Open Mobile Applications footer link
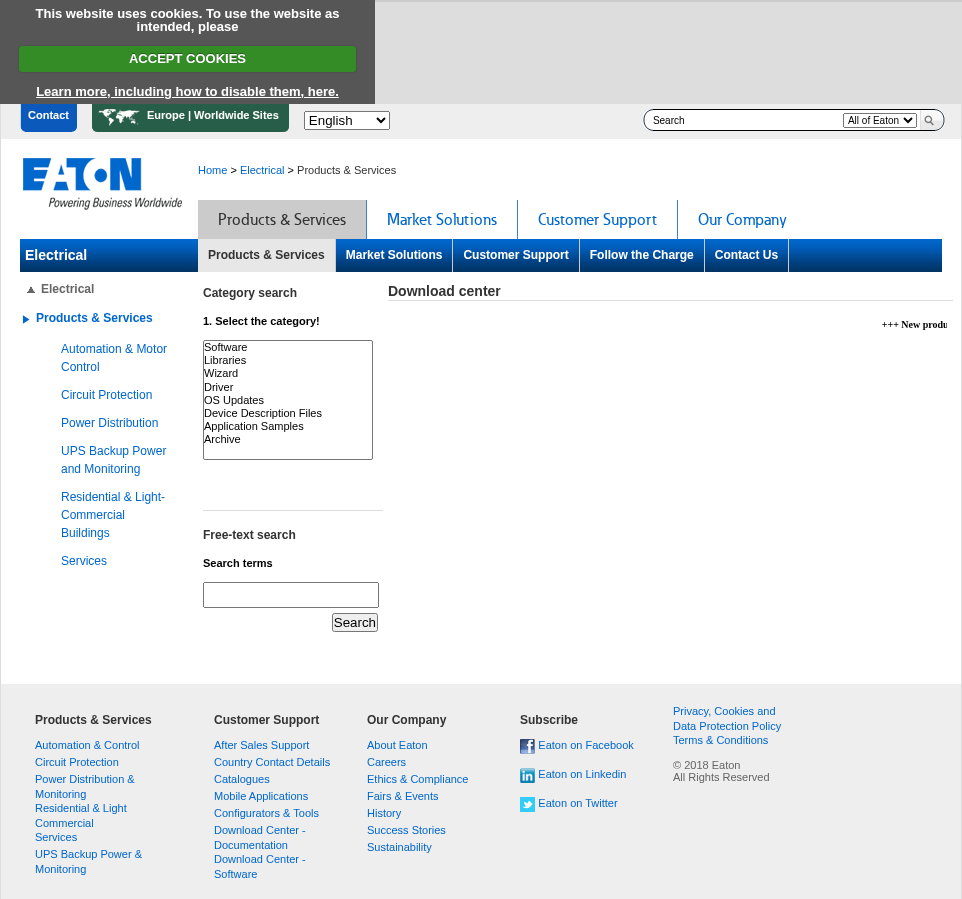This screenshot has height=899, width=962. click(x=261, y=796)
